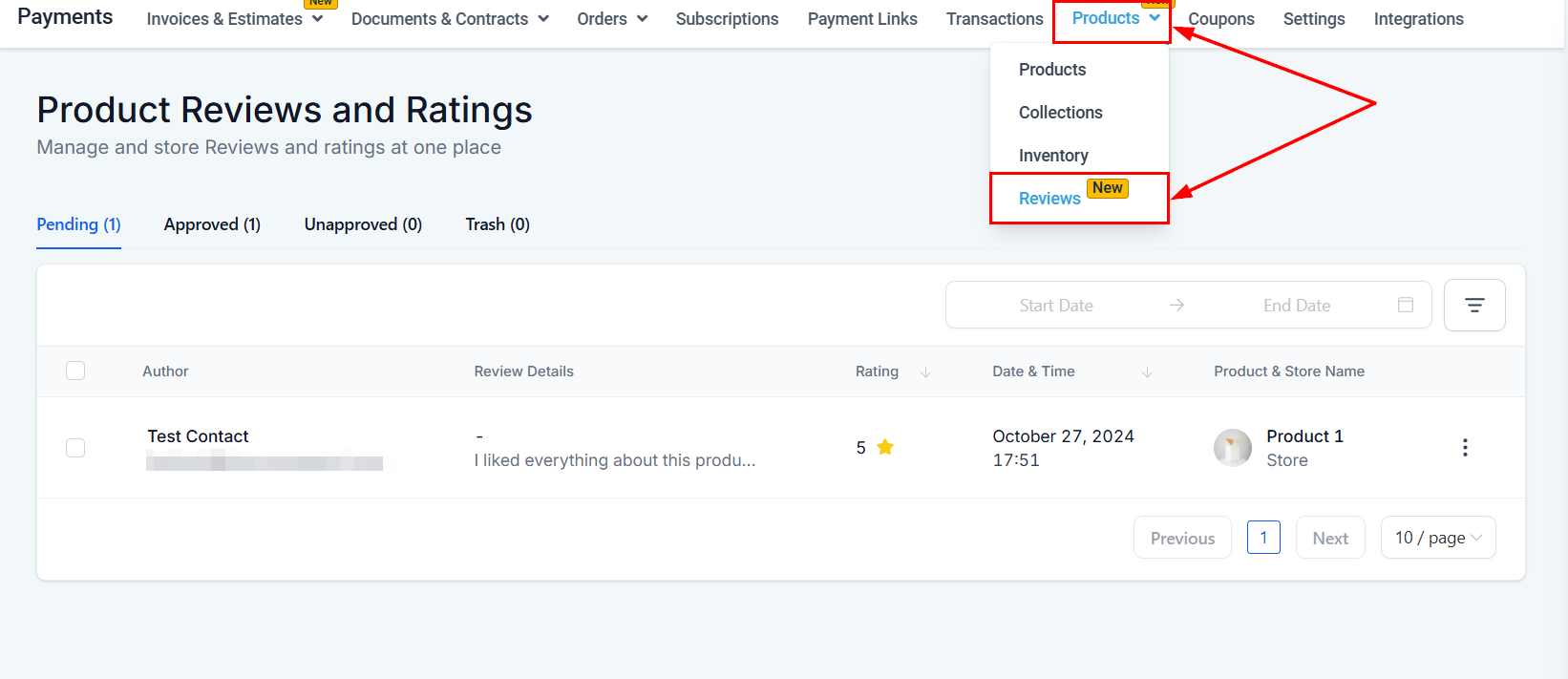Click the Author column header
This screenshot has width=1568, height=679.
pyautogui.click(x=165, y=371)
